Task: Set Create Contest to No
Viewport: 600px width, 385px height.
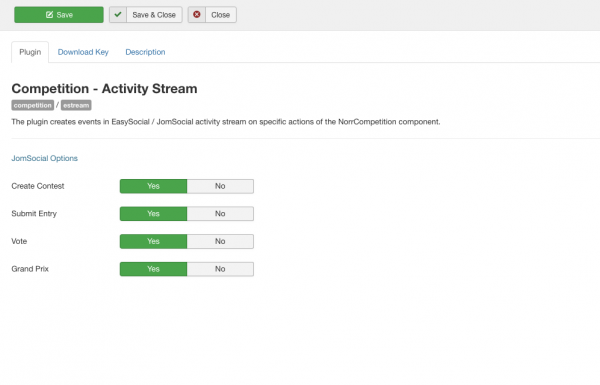Action: tap(220, 186)
